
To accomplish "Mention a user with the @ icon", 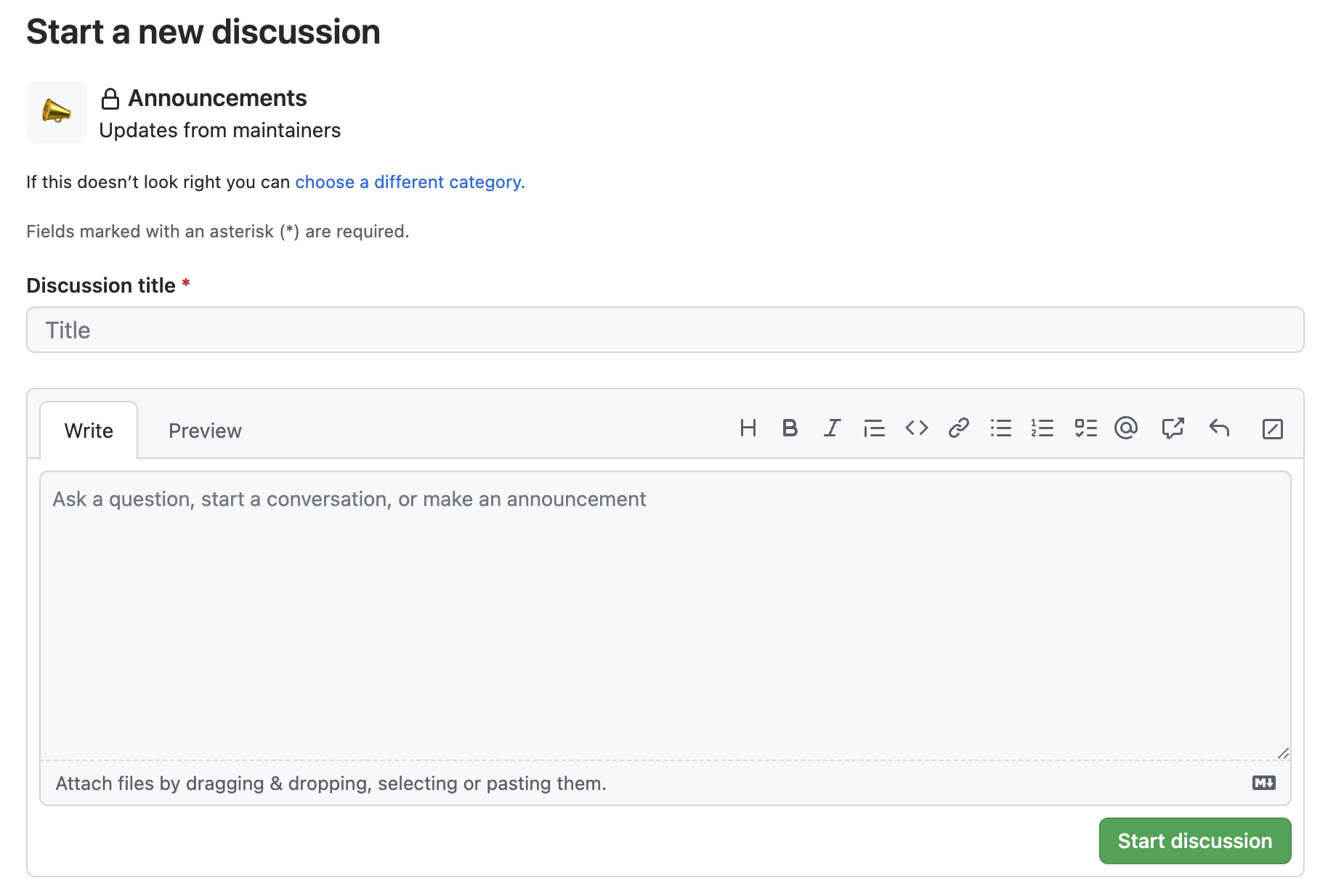I will 1126,428.
